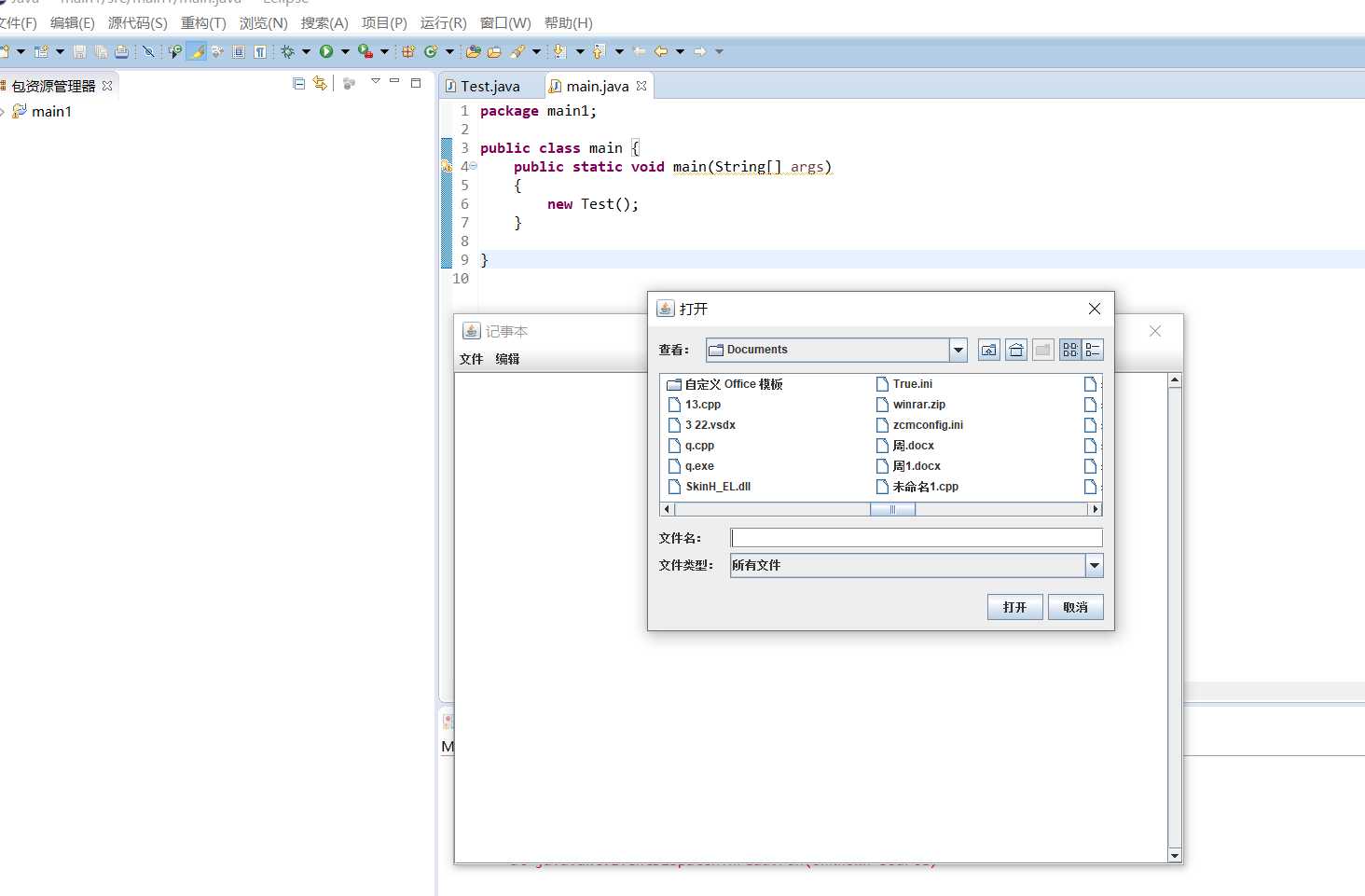The image size is (1365, 896).
Task: Close the 包资源管理器 view tab
Action: point(107,86)
